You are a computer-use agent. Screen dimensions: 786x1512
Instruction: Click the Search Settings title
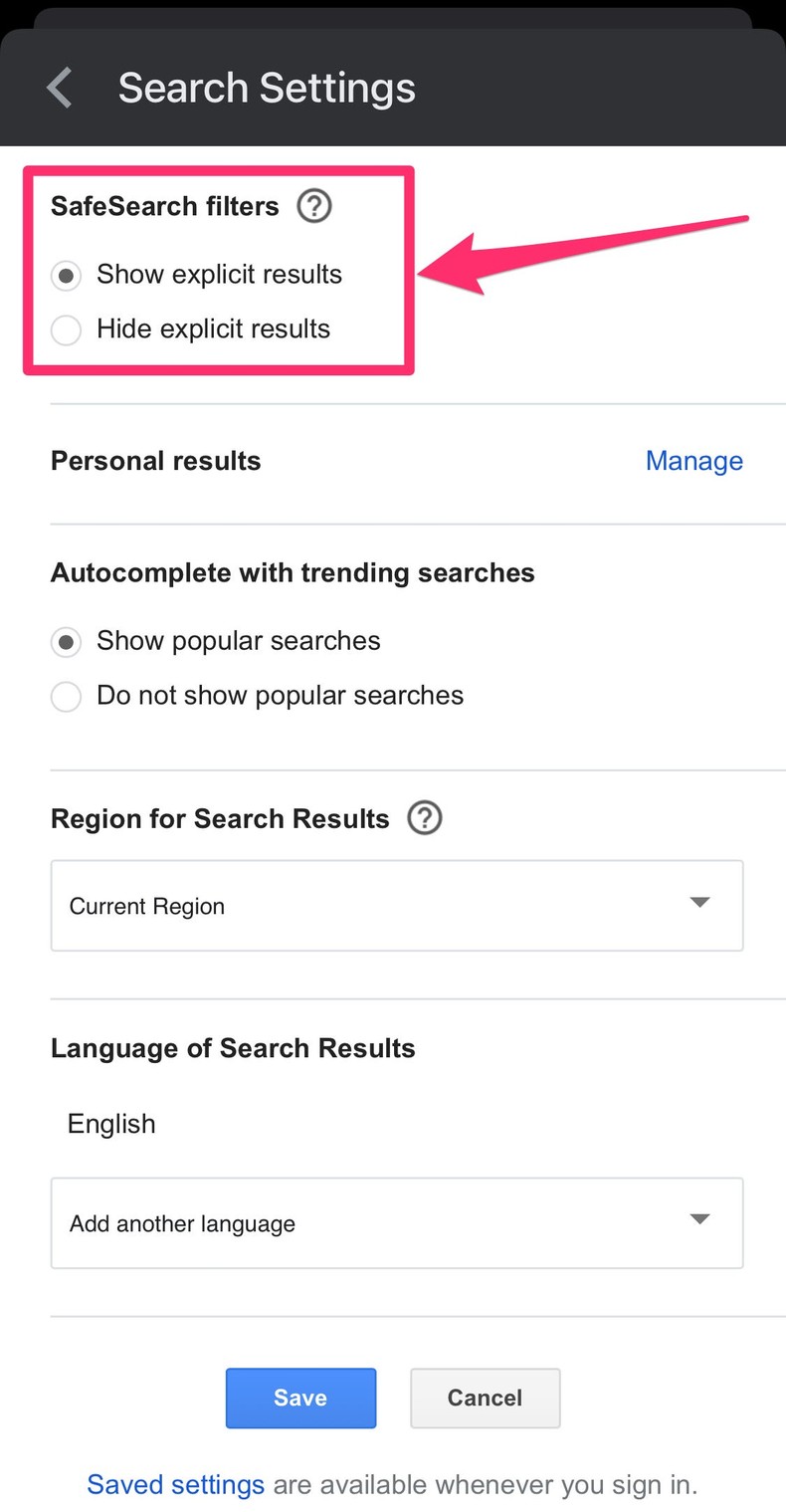pos(267,88)
